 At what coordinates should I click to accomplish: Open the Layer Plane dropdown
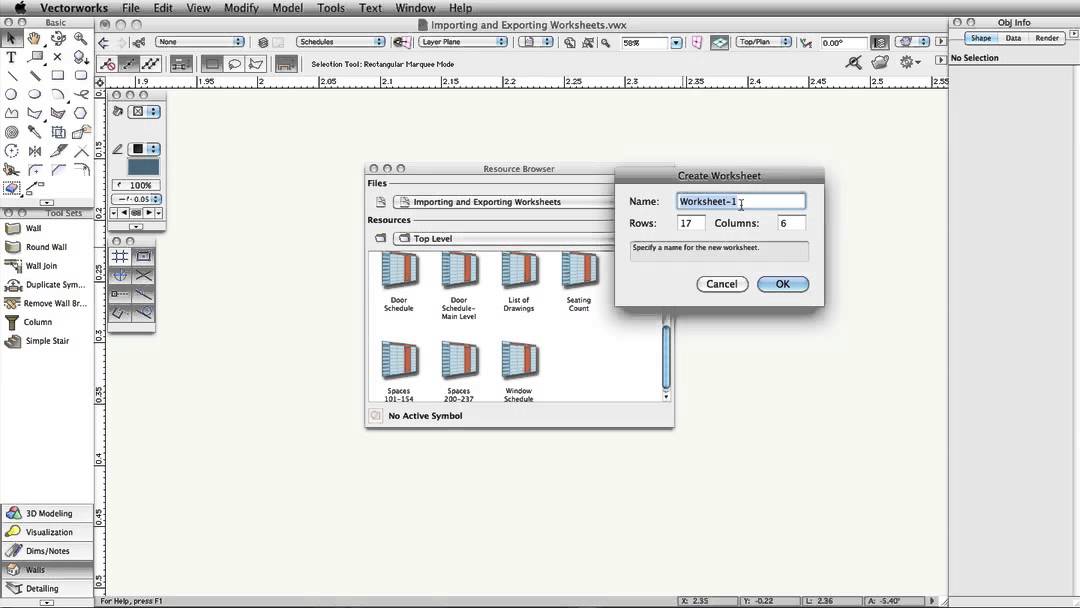(x=463, y=42)
